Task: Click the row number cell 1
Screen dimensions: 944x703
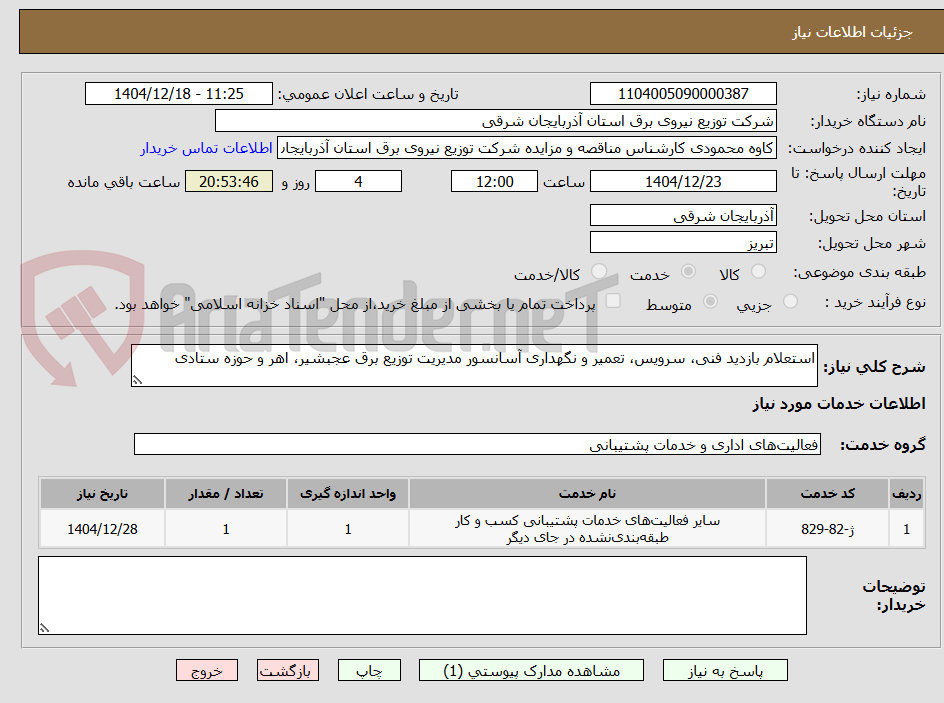Action: click(x=906, y=528)
